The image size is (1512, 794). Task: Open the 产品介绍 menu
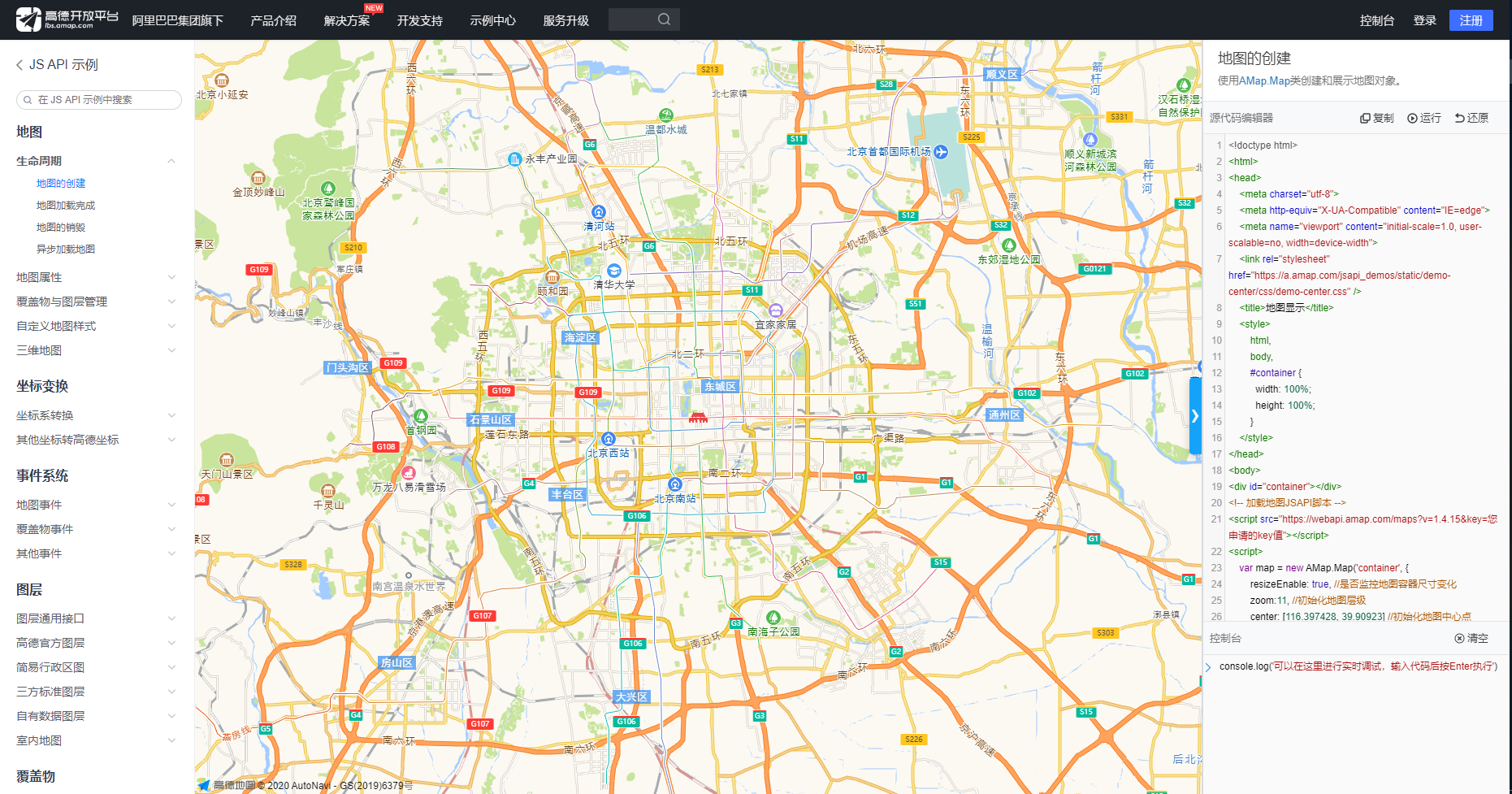(273, 20)
